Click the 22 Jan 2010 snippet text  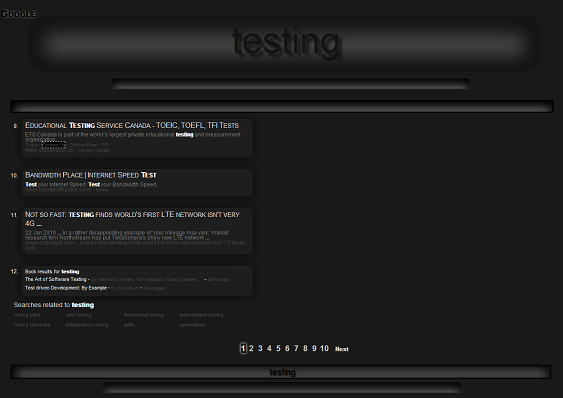[127, 235]
